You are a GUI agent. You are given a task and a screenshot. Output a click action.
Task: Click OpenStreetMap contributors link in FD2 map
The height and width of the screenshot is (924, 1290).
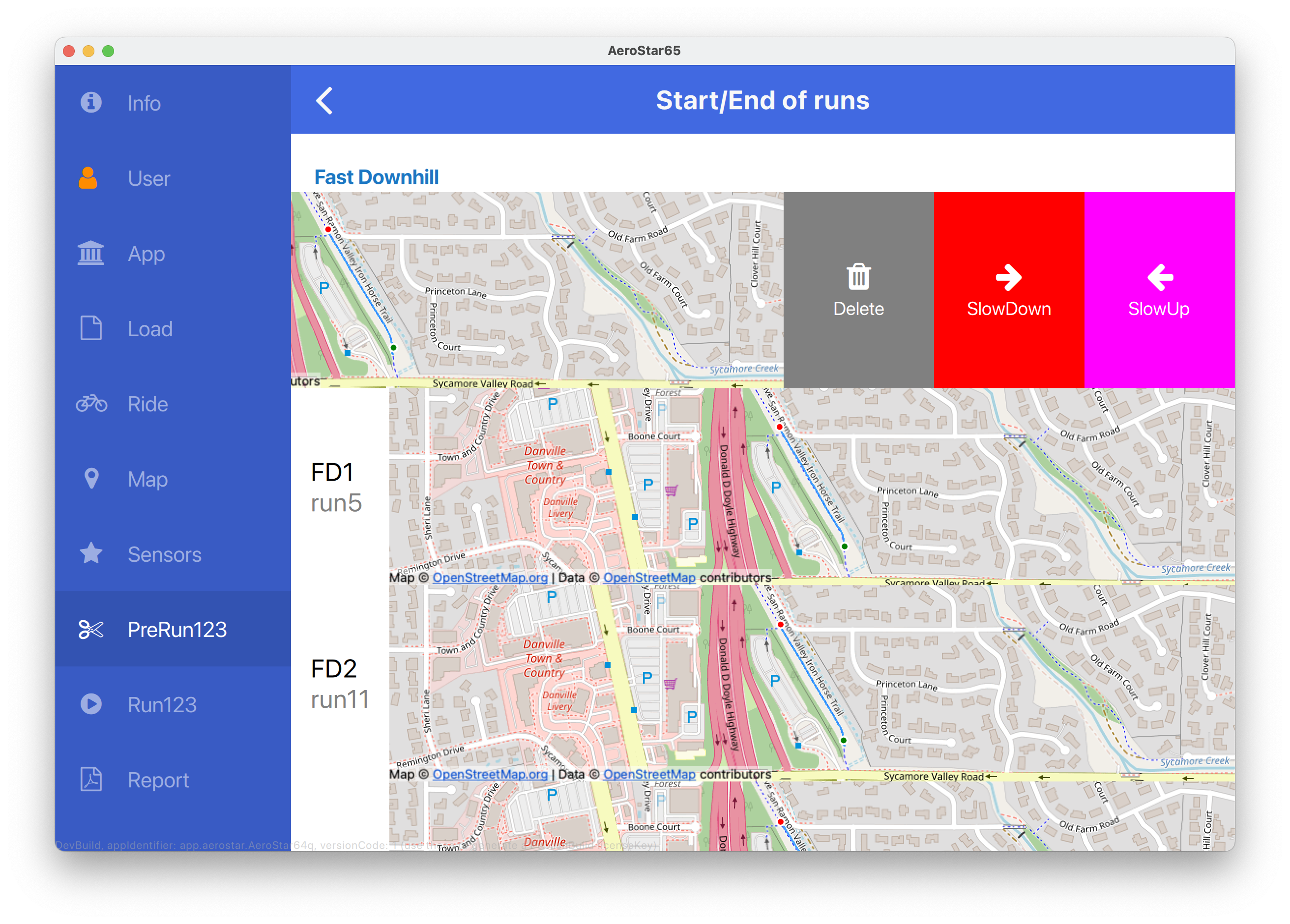pyautogui.click(x=649, y=774)
